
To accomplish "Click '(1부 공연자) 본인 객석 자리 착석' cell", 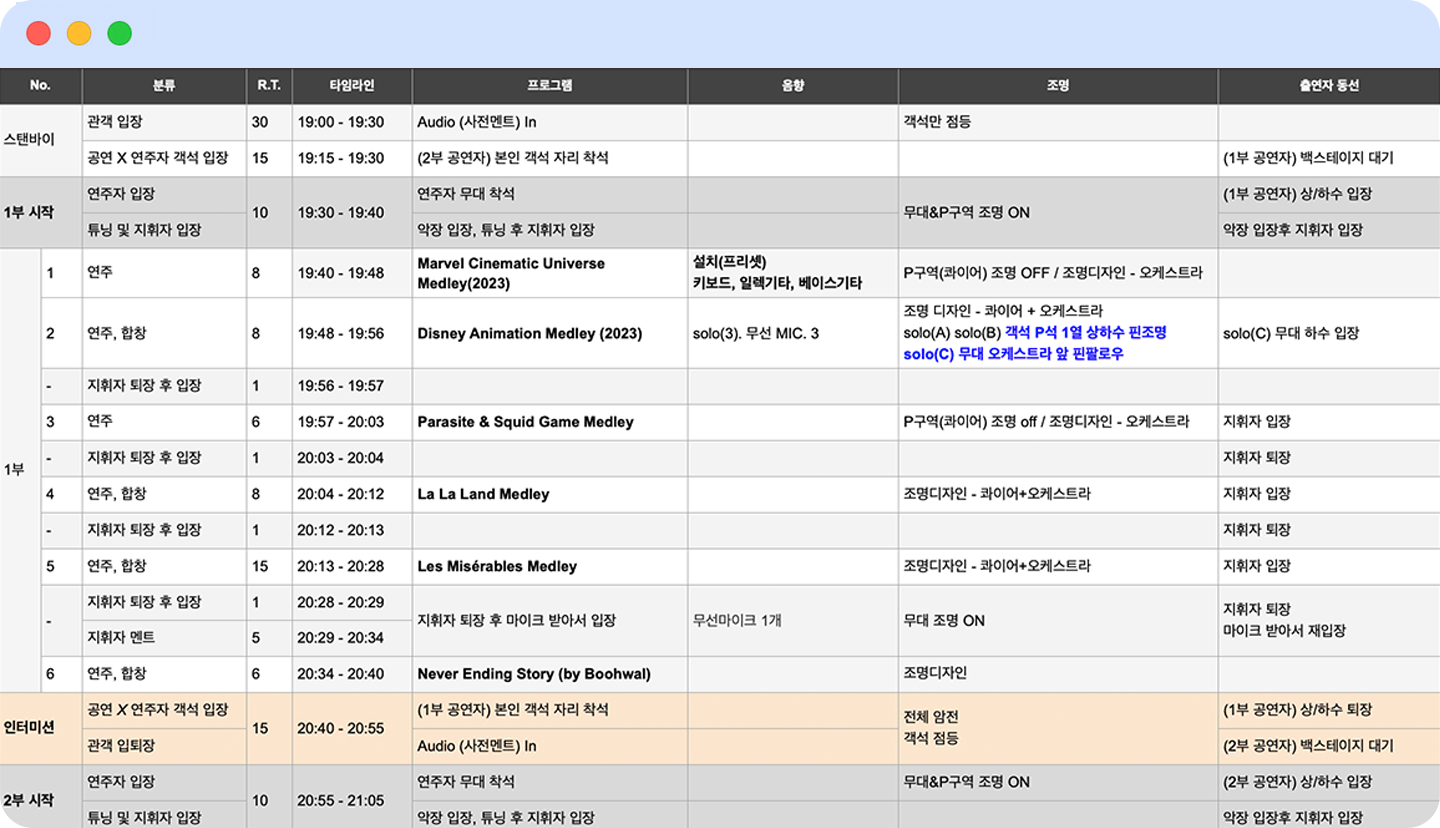I will click(x=549, y=710).
